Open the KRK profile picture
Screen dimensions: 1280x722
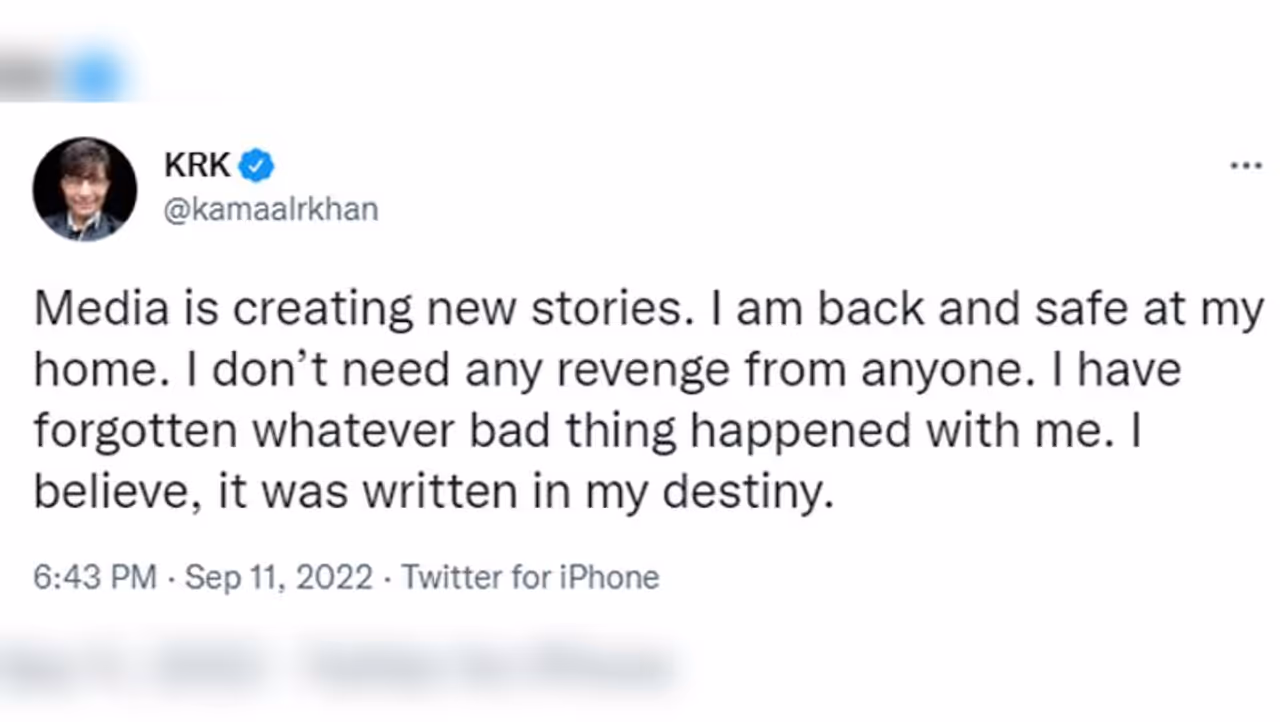tap(84, 189)
